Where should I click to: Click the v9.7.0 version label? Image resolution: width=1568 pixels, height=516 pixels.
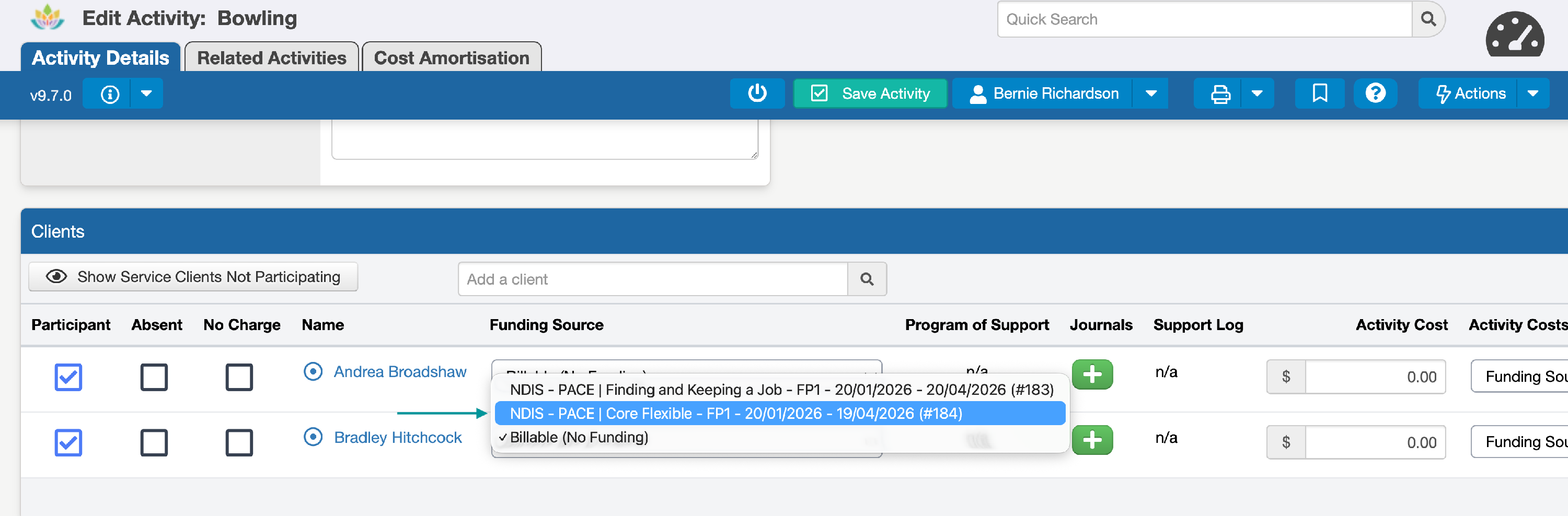(x=51, y=96)
